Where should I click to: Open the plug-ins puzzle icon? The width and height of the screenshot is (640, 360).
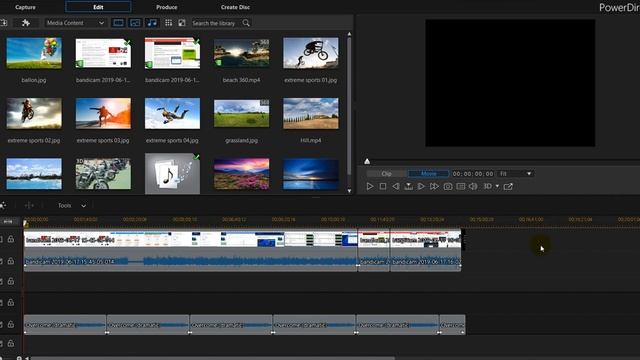[26, 23]
